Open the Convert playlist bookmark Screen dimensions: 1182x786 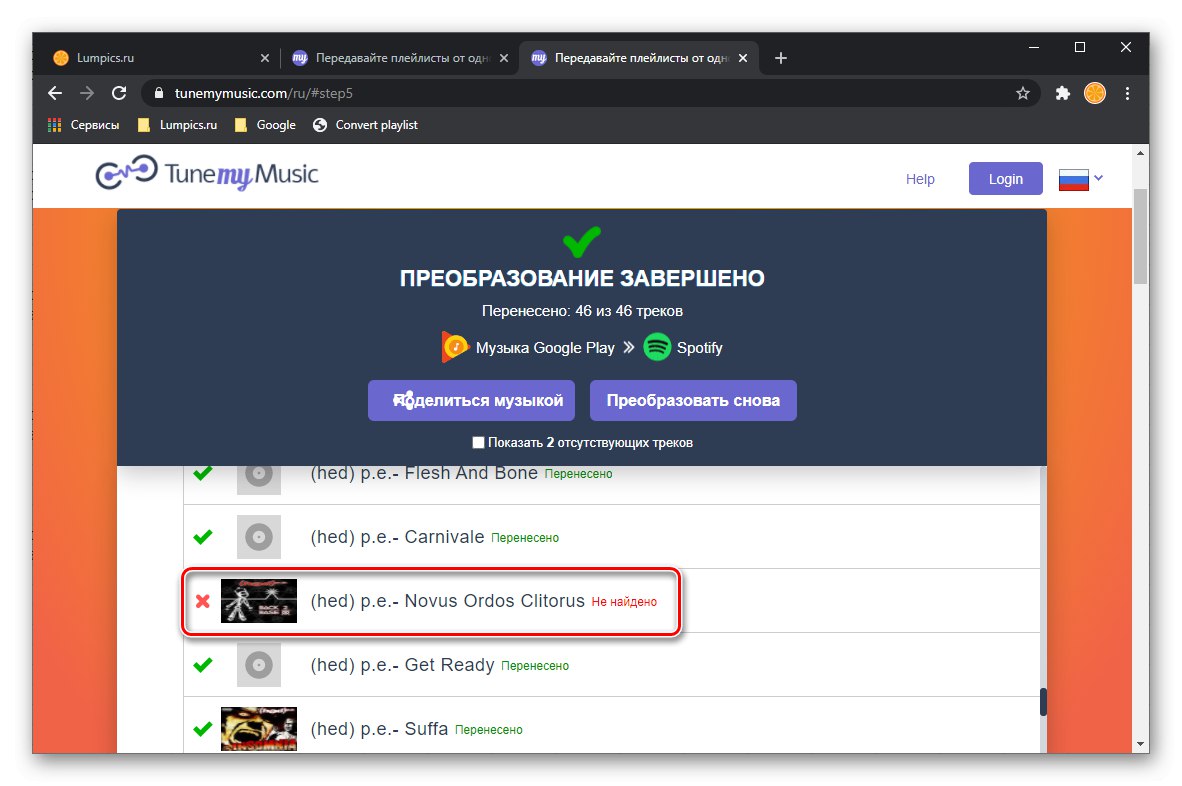tap(366, 125)
